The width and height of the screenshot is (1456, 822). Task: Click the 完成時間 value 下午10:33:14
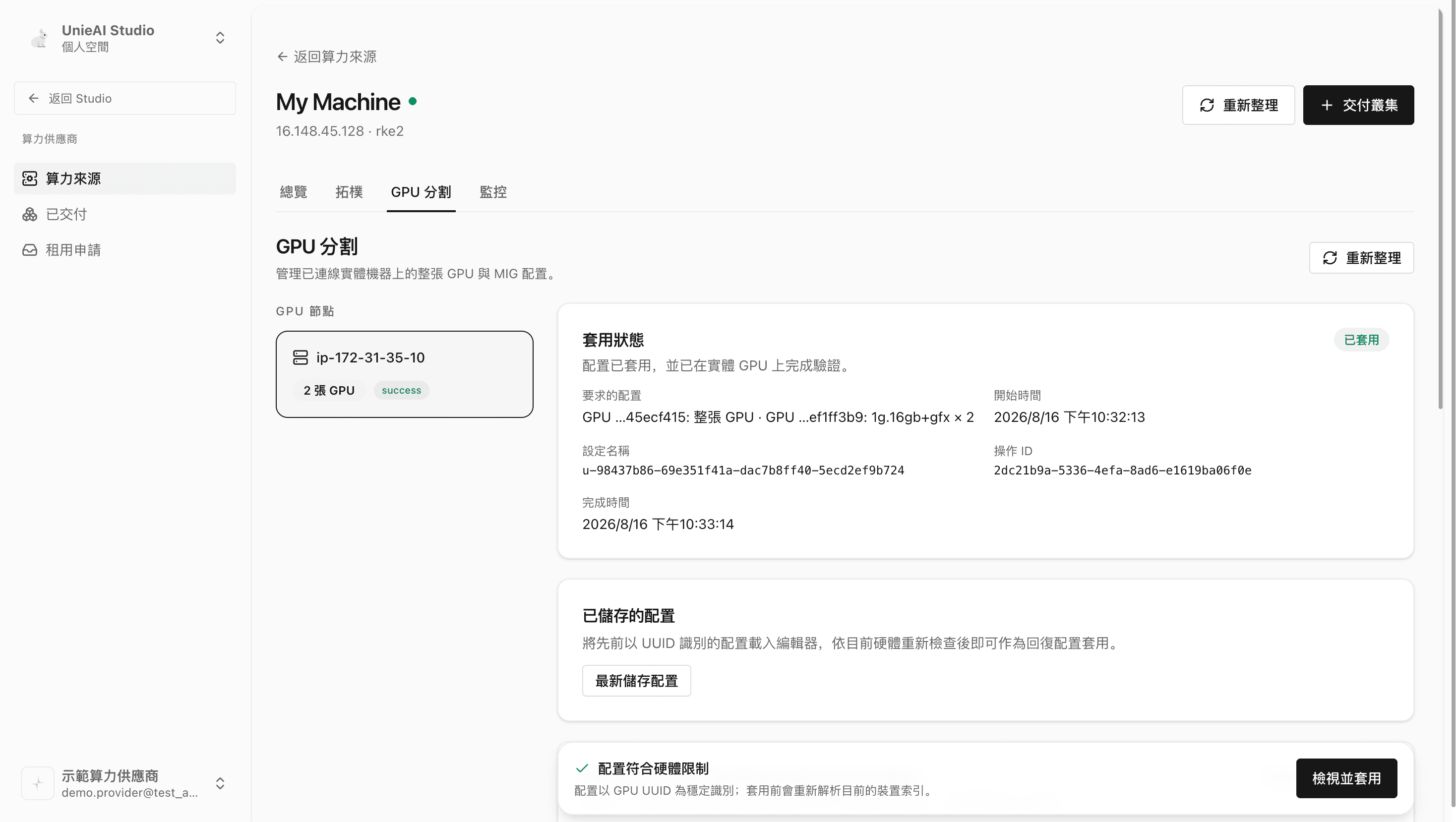658,524
